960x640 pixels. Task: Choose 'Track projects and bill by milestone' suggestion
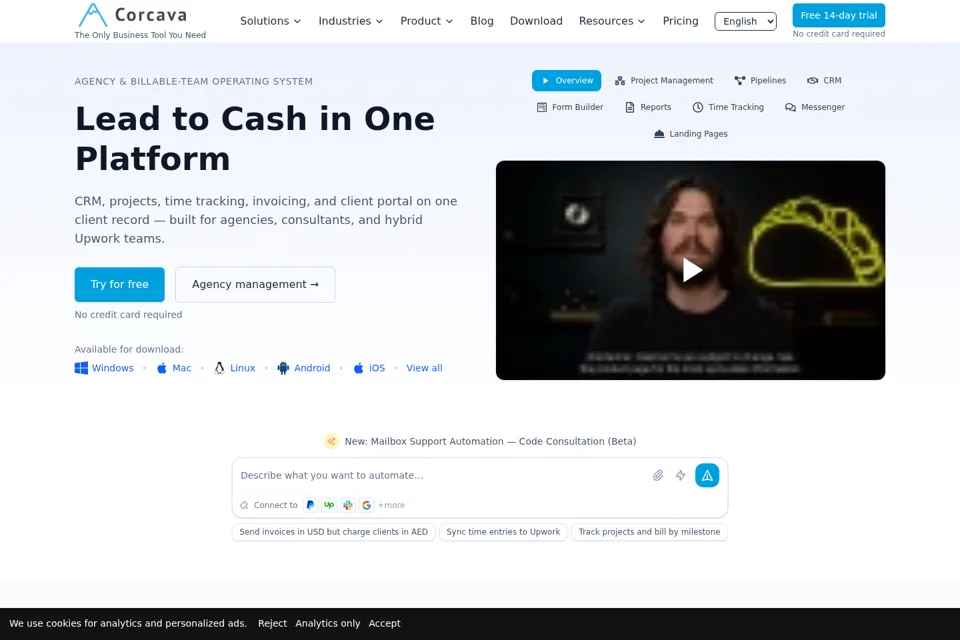[x=650, y=532]
